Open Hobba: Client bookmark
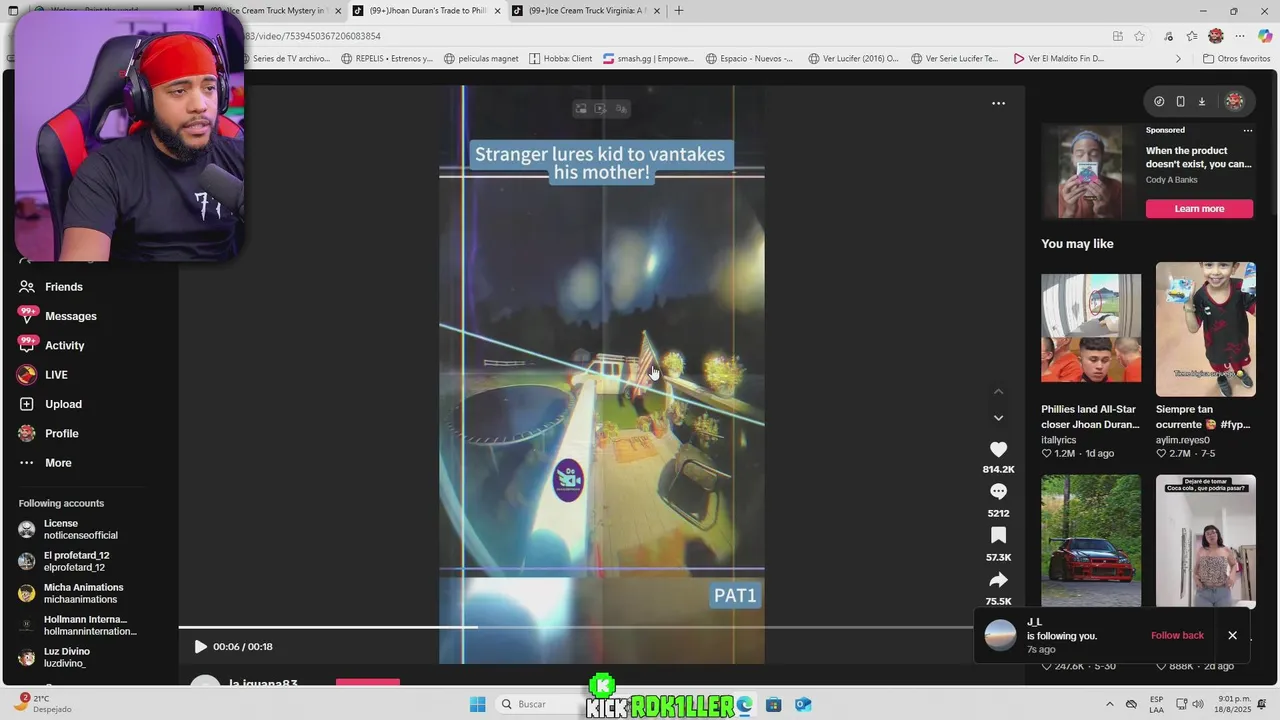This screenshot has width=1280, height=720. [561, 59]
